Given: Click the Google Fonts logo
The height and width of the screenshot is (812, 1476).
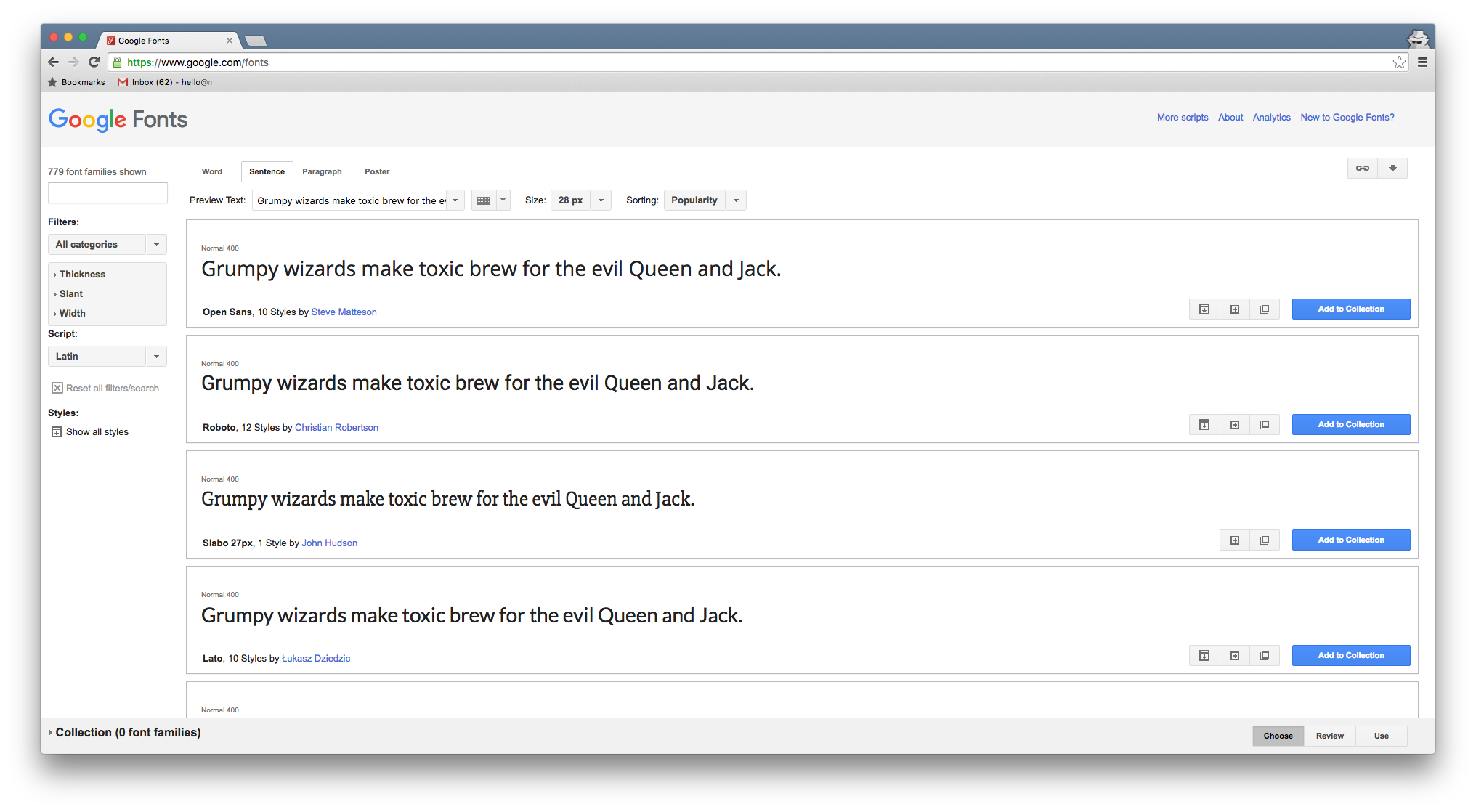Looking at the screenshot, I should 118,119.
